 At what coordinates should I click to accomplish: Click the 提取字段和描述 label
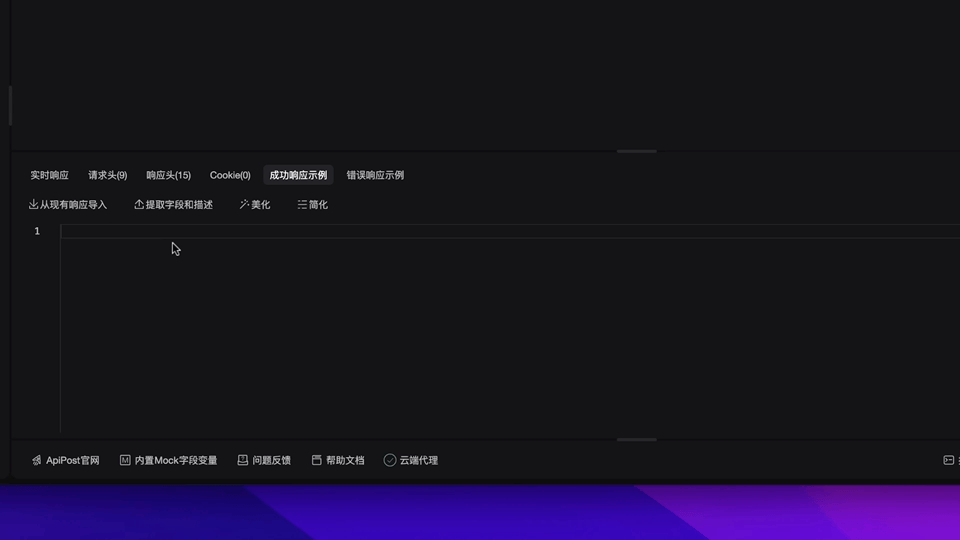(x=179, y=204)
